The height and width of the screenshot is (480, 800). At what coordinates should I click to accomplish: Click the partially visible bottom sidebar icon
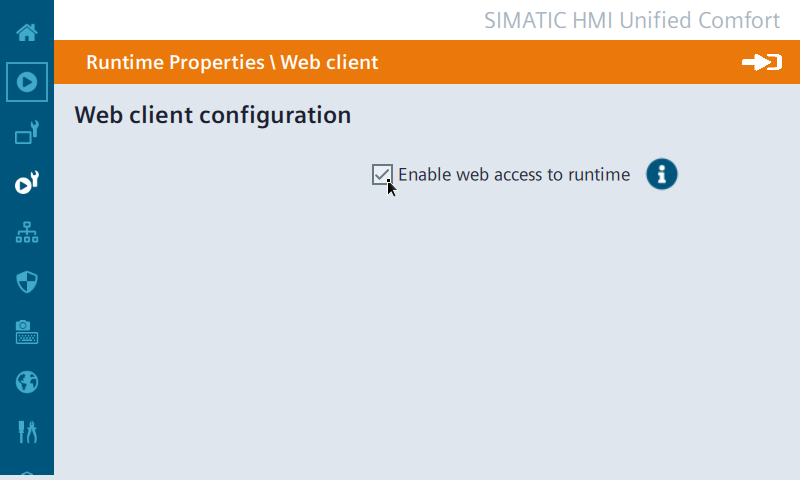[27, 475]
